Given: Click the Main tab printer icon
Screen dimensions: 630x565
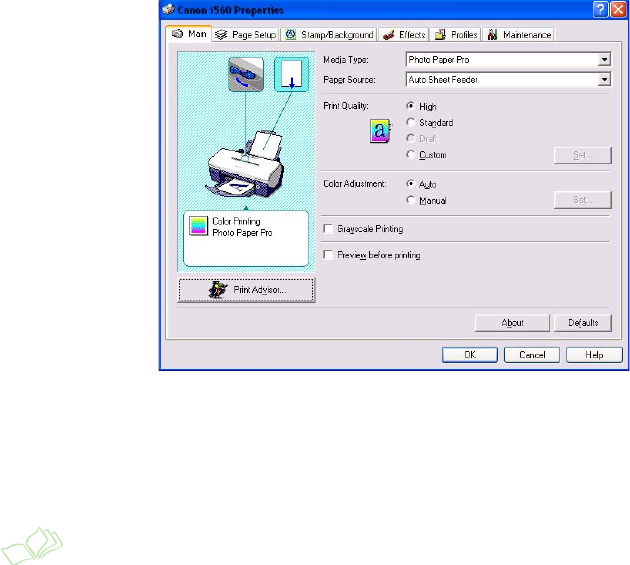Looking at the screenshot, I should tap(177, 34).
